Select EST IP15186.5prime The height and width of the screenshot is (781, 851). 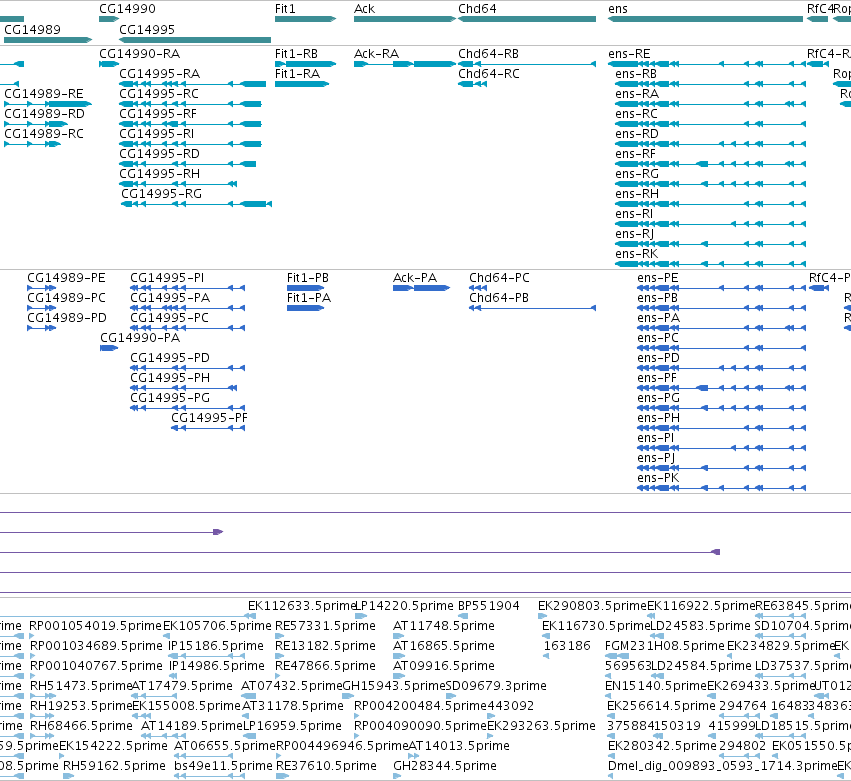tap(216, 646)
